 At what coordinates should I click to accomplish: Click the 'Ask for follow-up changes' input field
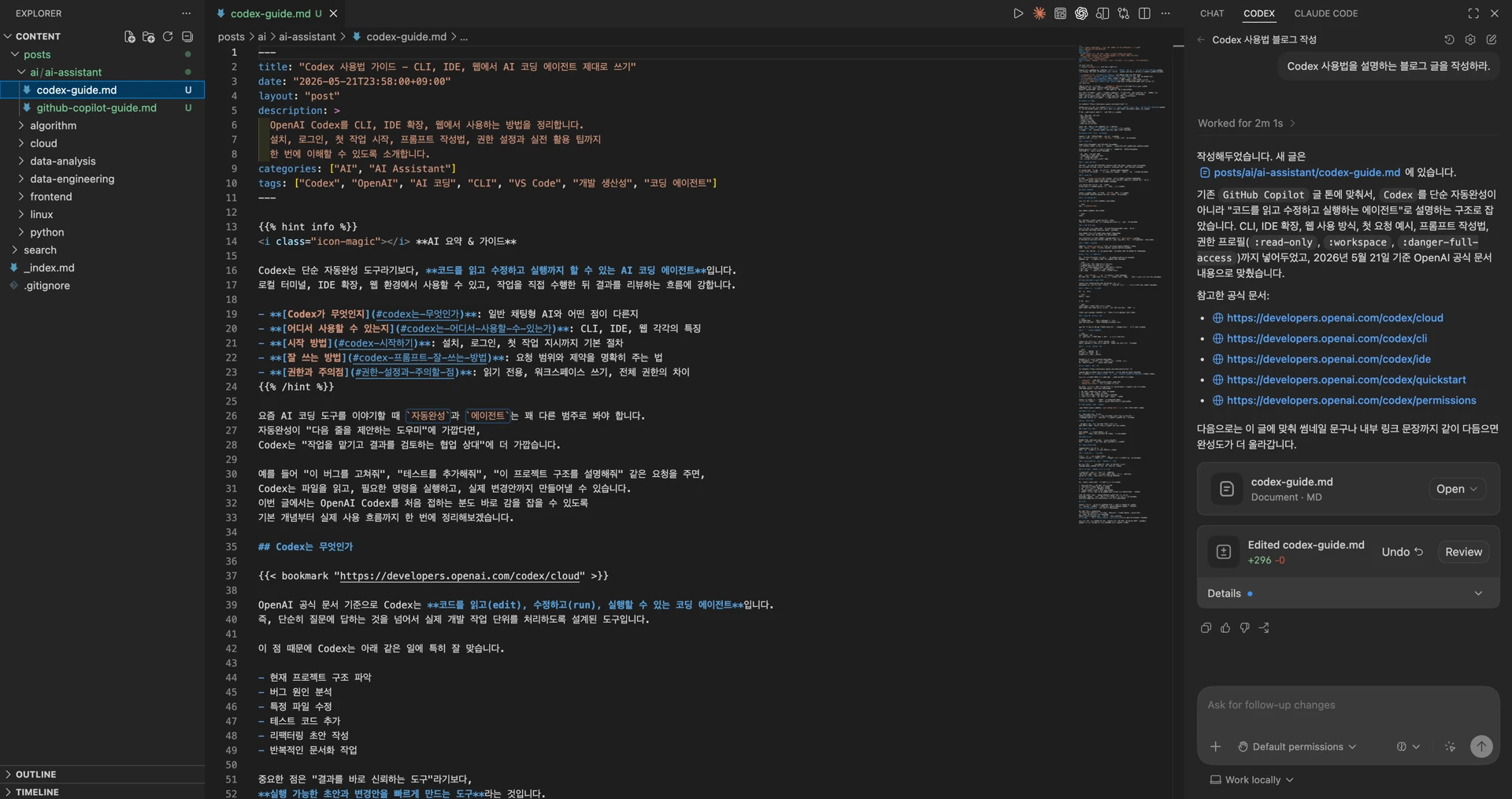point(1348,705)
